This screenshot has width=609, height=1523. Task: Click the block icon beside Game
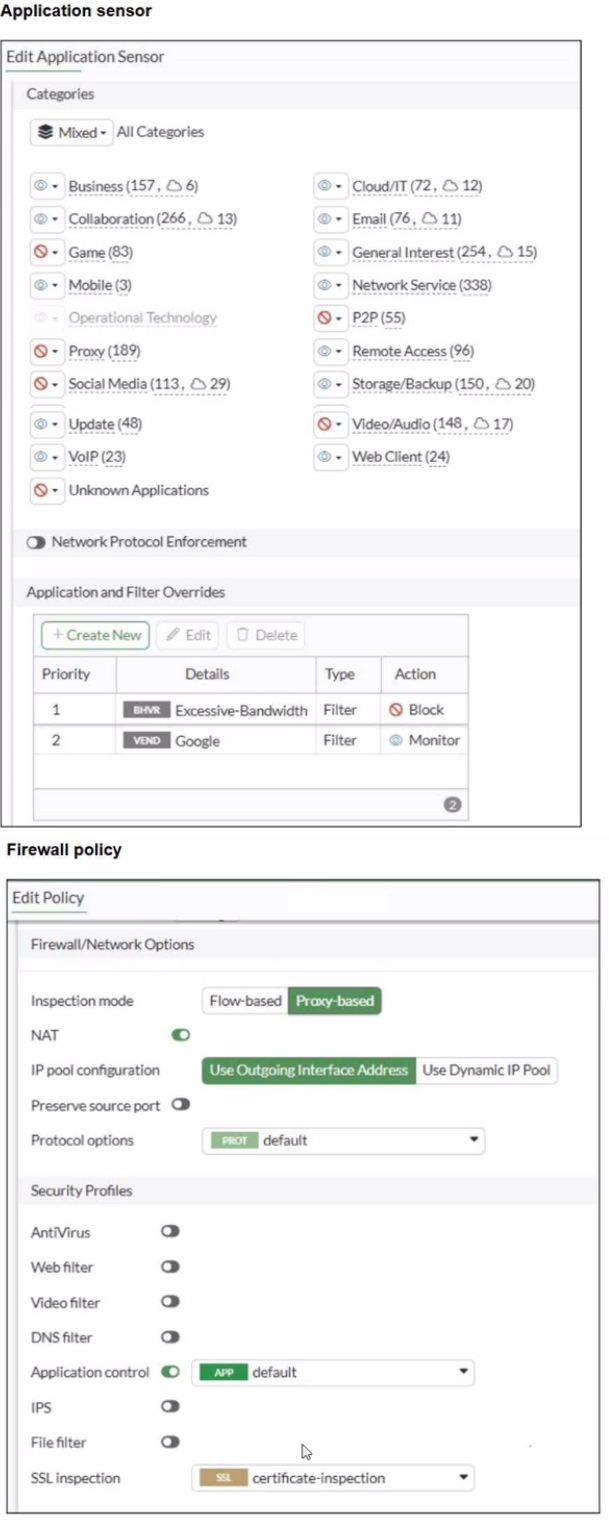click(41, 252)
